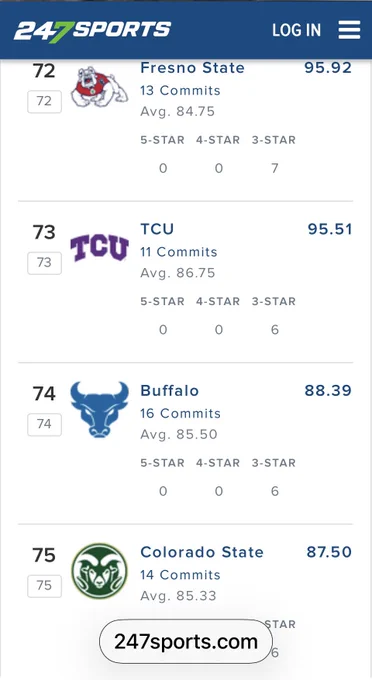Open the Fresno State team link

[x=193, y=68]
